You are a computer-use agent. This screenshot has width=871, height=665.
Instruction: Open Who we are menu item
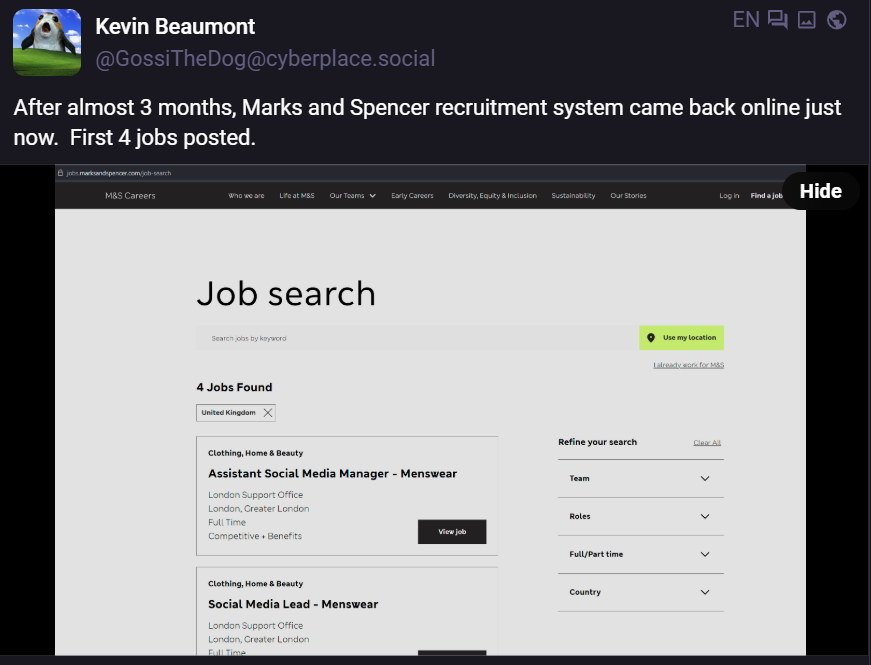(246, 196)
